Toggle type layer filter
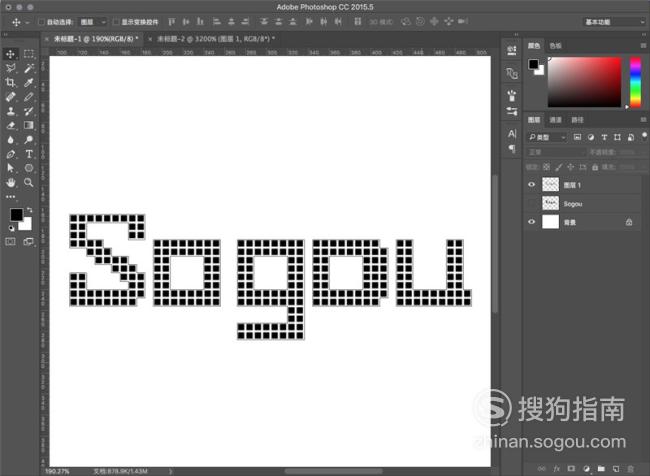 pos(604,137)
